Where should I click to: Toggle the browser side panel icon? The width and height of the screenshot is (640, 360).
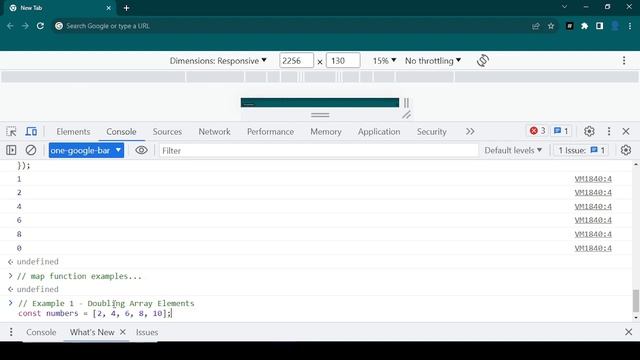coord(599,26)
